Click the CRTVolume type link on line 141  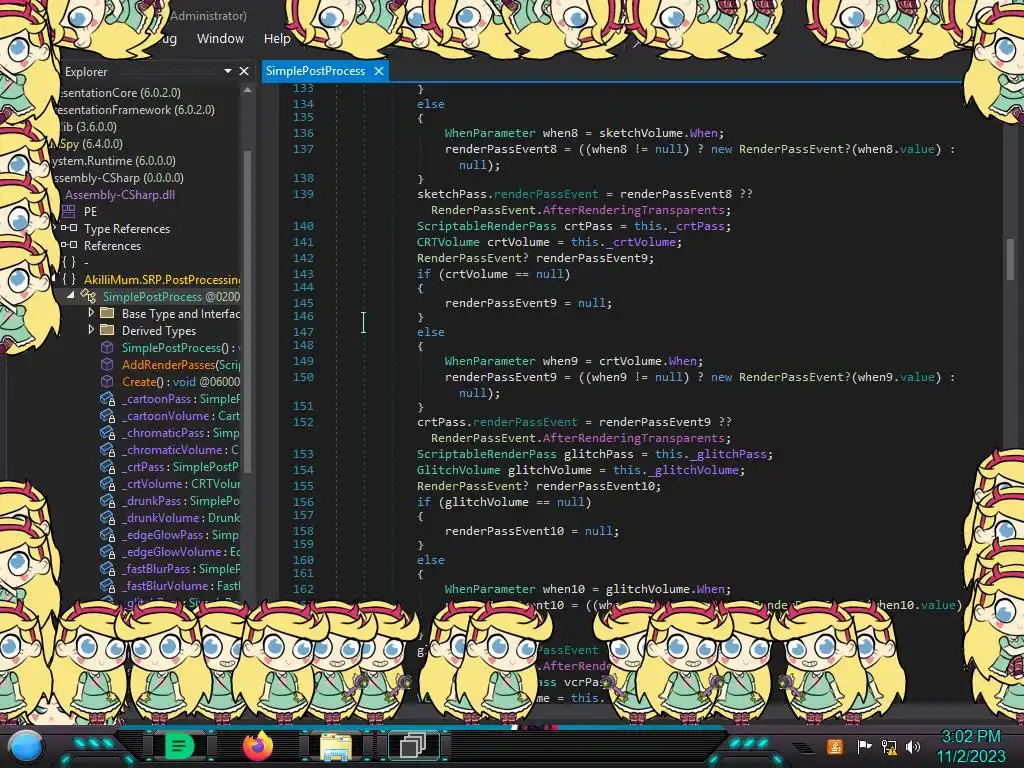point(449,242)
